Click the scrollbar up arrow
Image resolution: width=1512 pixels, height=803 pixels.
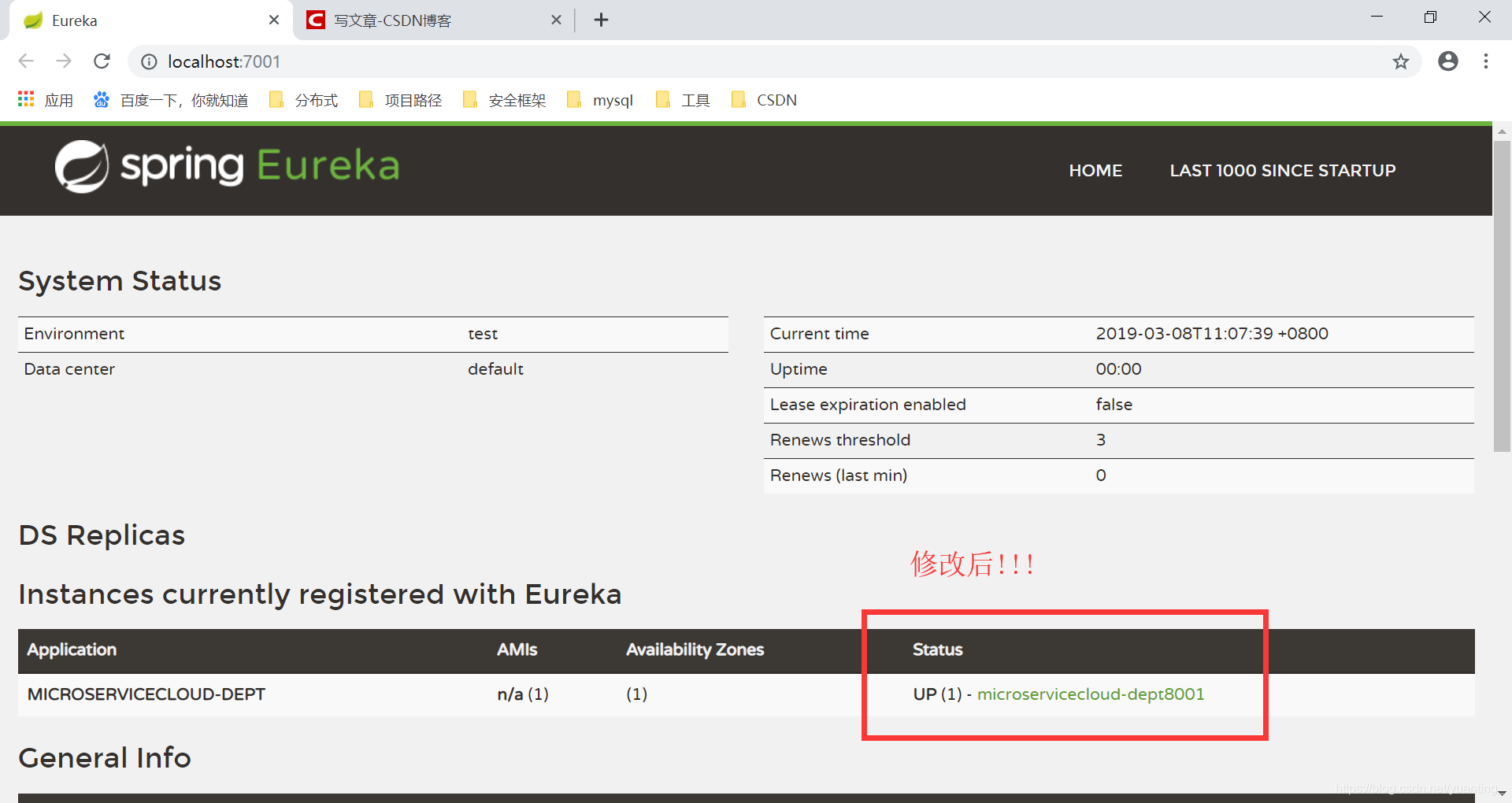point(1502,131)
